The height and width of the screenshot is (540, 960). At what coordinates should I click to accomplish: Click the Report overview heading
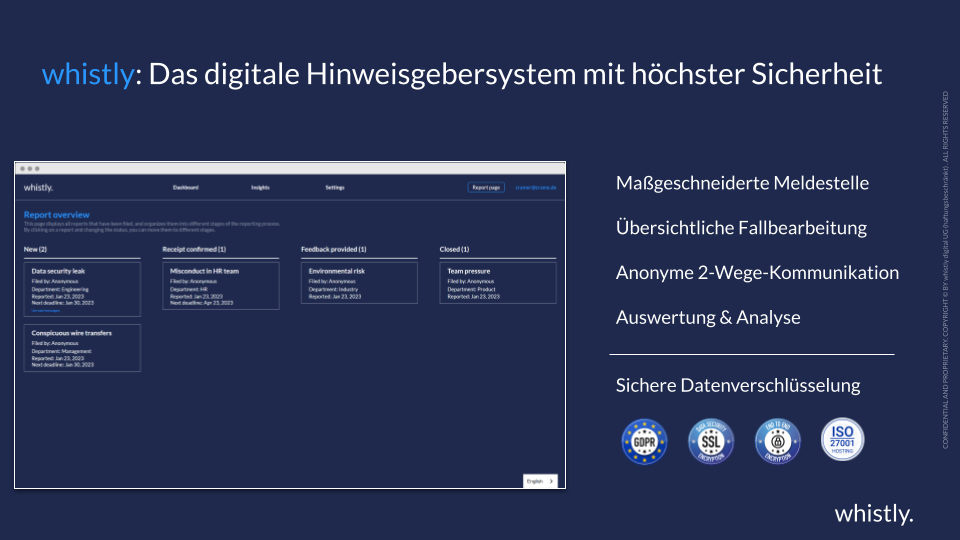(x=56, y=215)
